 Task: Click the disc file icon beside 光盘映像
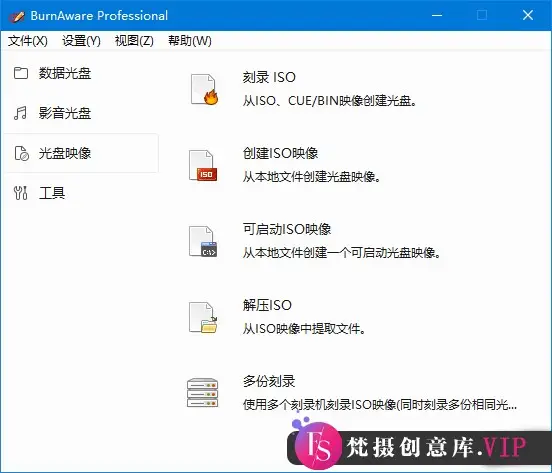(21, 153)
